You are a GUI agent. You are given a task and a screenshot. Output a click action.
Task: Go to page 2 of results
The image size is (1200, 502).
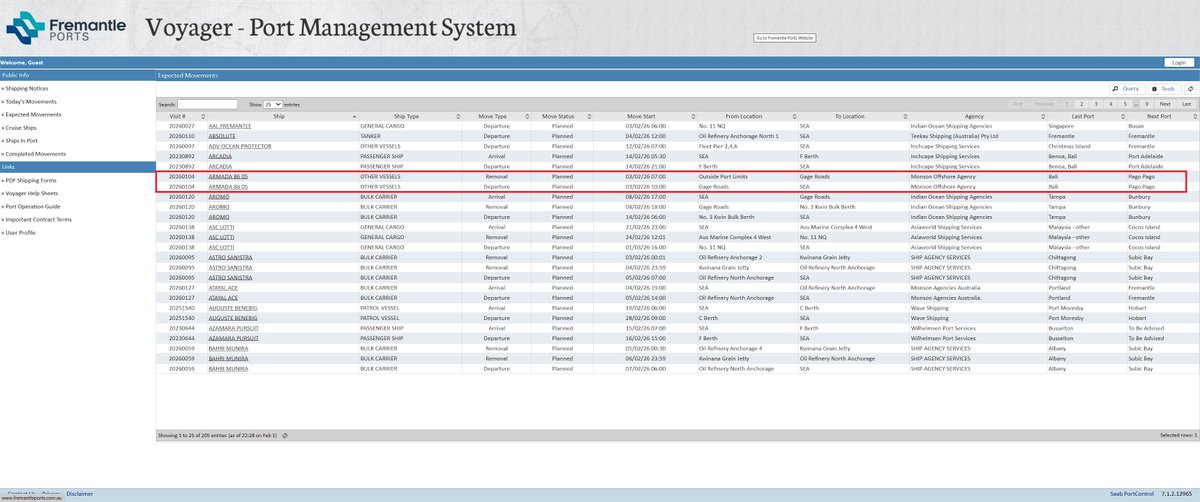click(1081, 104)
